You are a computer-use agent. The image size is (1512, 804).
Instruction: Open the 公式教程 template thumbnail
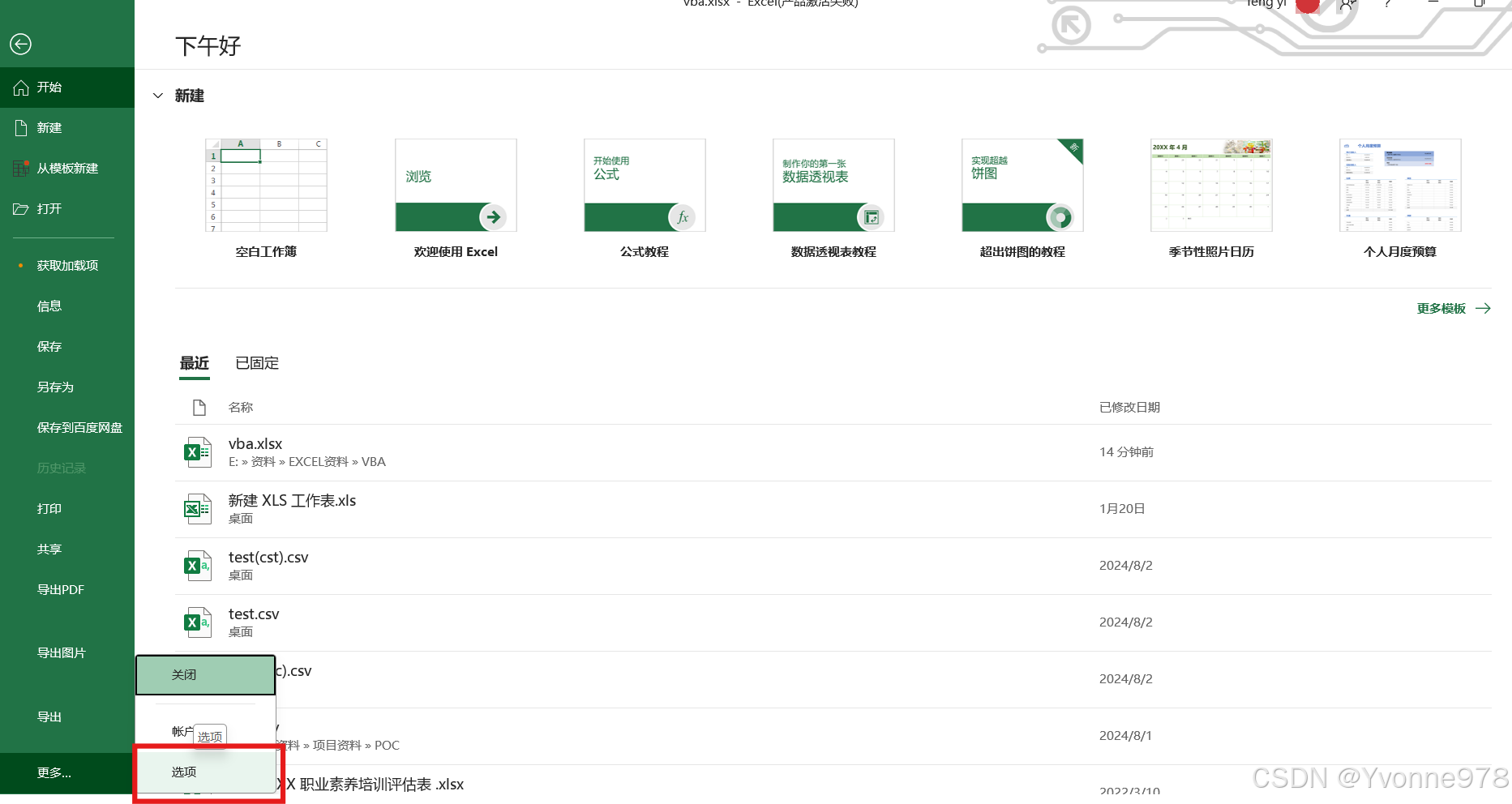click(645, 186)
